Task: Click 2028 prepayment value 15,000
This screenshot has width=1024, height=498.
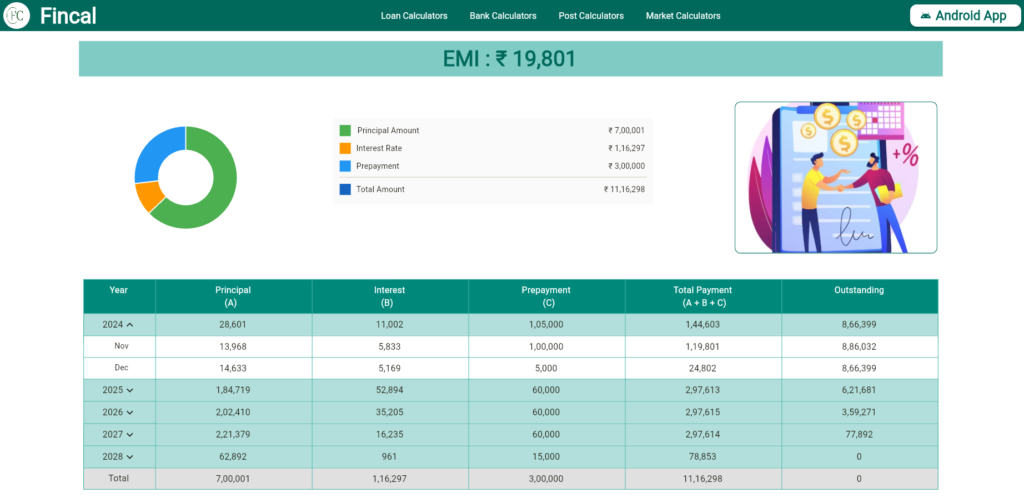Action: pyautogui.click(x=546, y=456)
